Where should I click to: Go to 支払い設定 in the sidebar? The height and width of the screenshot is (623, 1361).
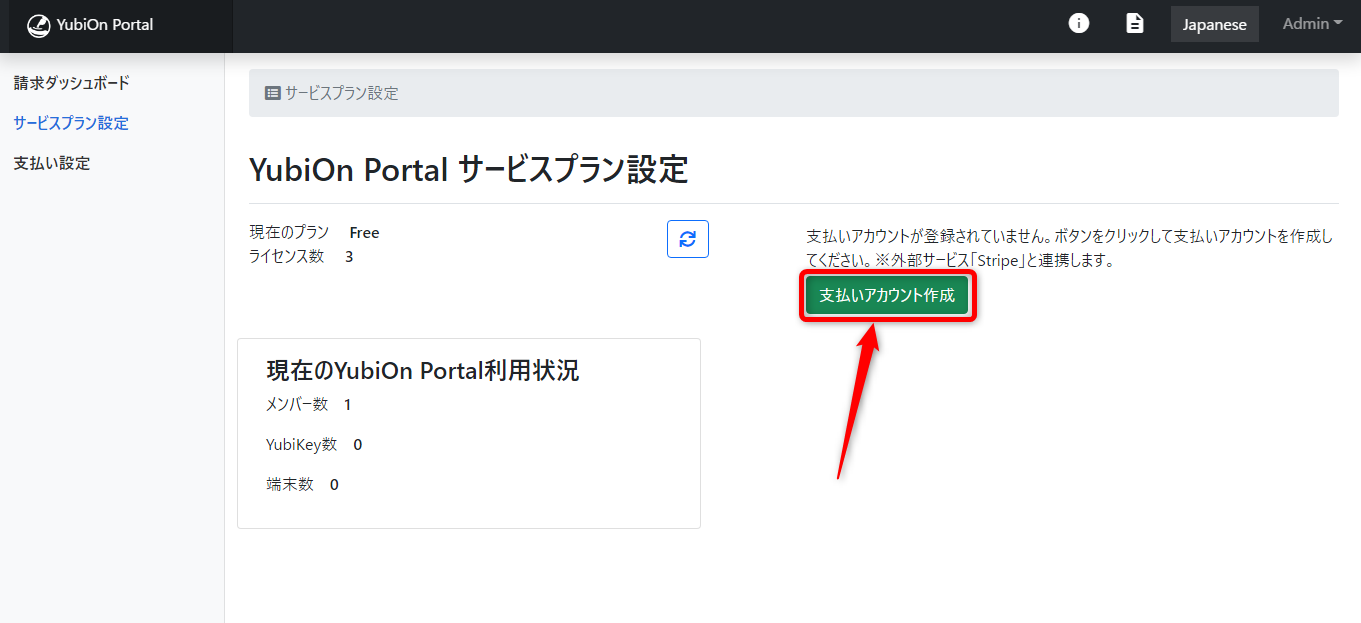click(x=52, y=163)
